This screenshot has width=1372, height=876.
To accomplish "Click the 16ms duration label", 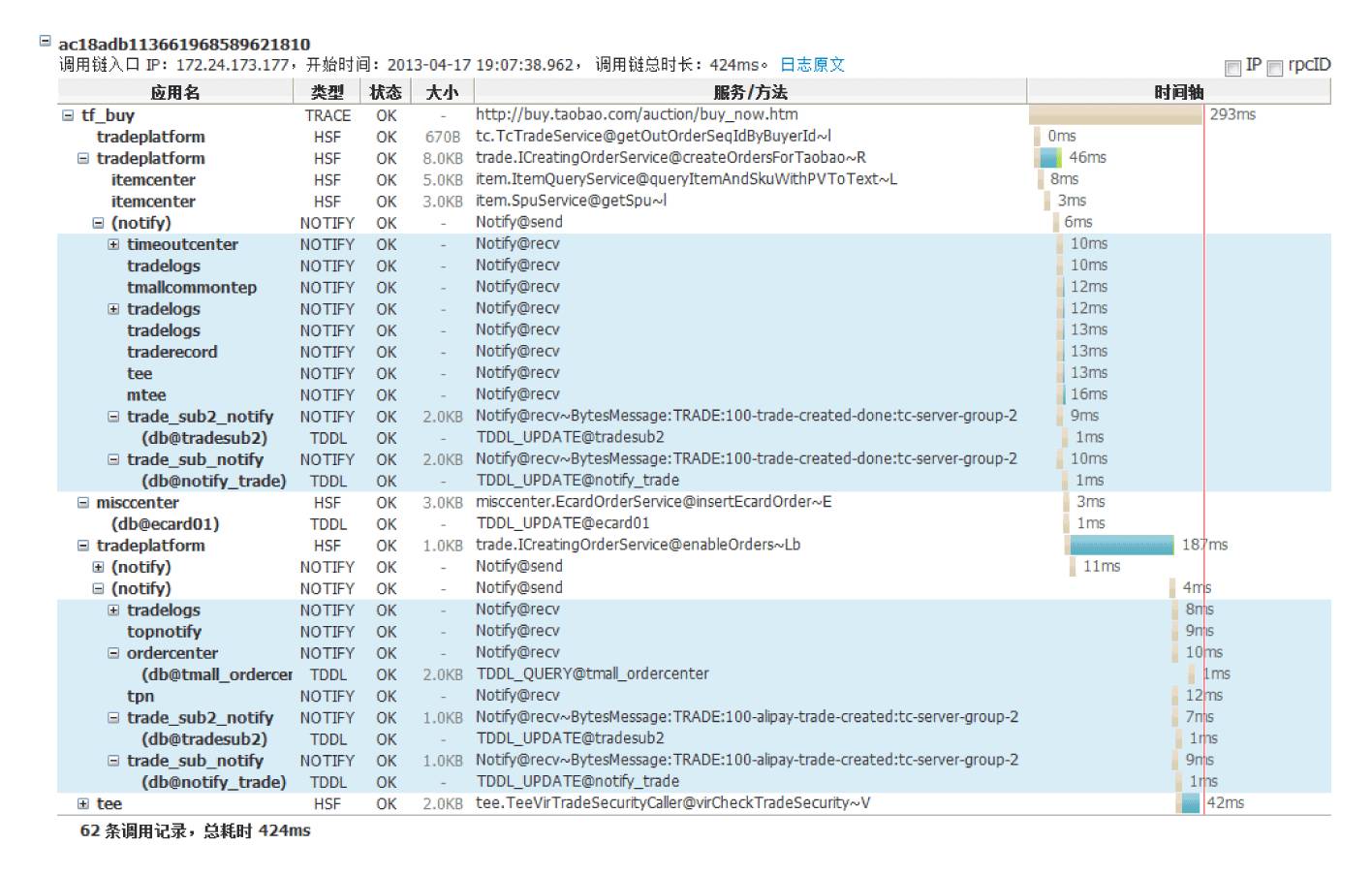I will pyautogui.click(x=1088, y=394).
